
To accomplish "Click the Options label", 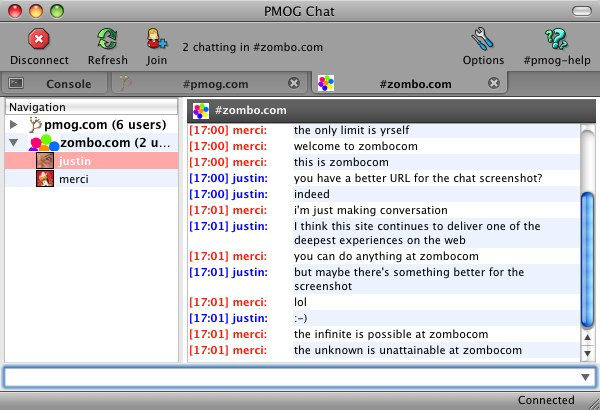I will (483, 60).
